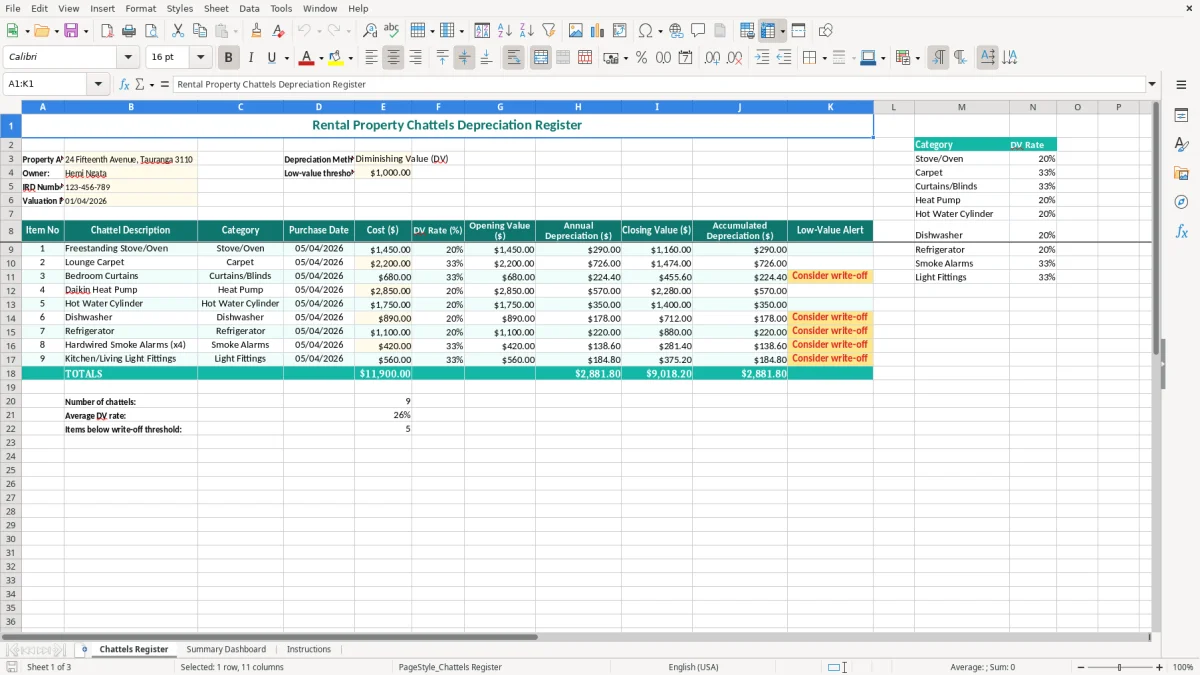Screen dimensions: 1200x675
Task: Toggle Center Horizontally alignment
Action: click(x=393, y=58)
